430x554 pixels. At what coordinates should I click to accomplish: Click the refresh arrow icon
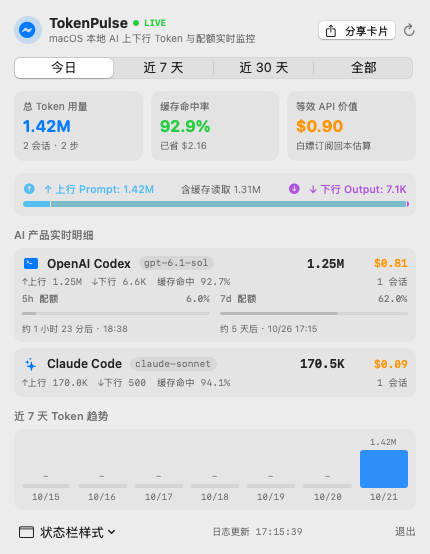[x=409, y=31]
